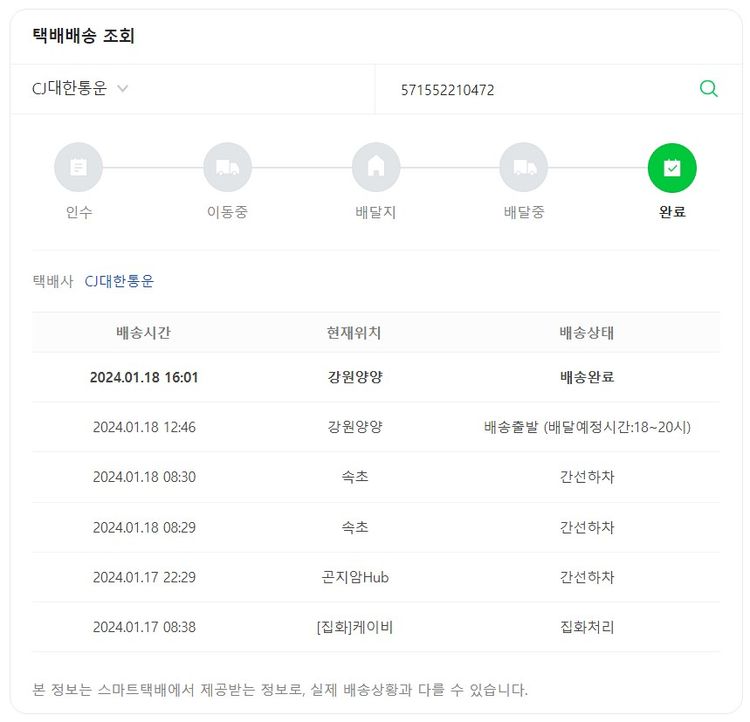Click the green 완료 completed icon
Screen dimensions: 750x722
[672, 167]
